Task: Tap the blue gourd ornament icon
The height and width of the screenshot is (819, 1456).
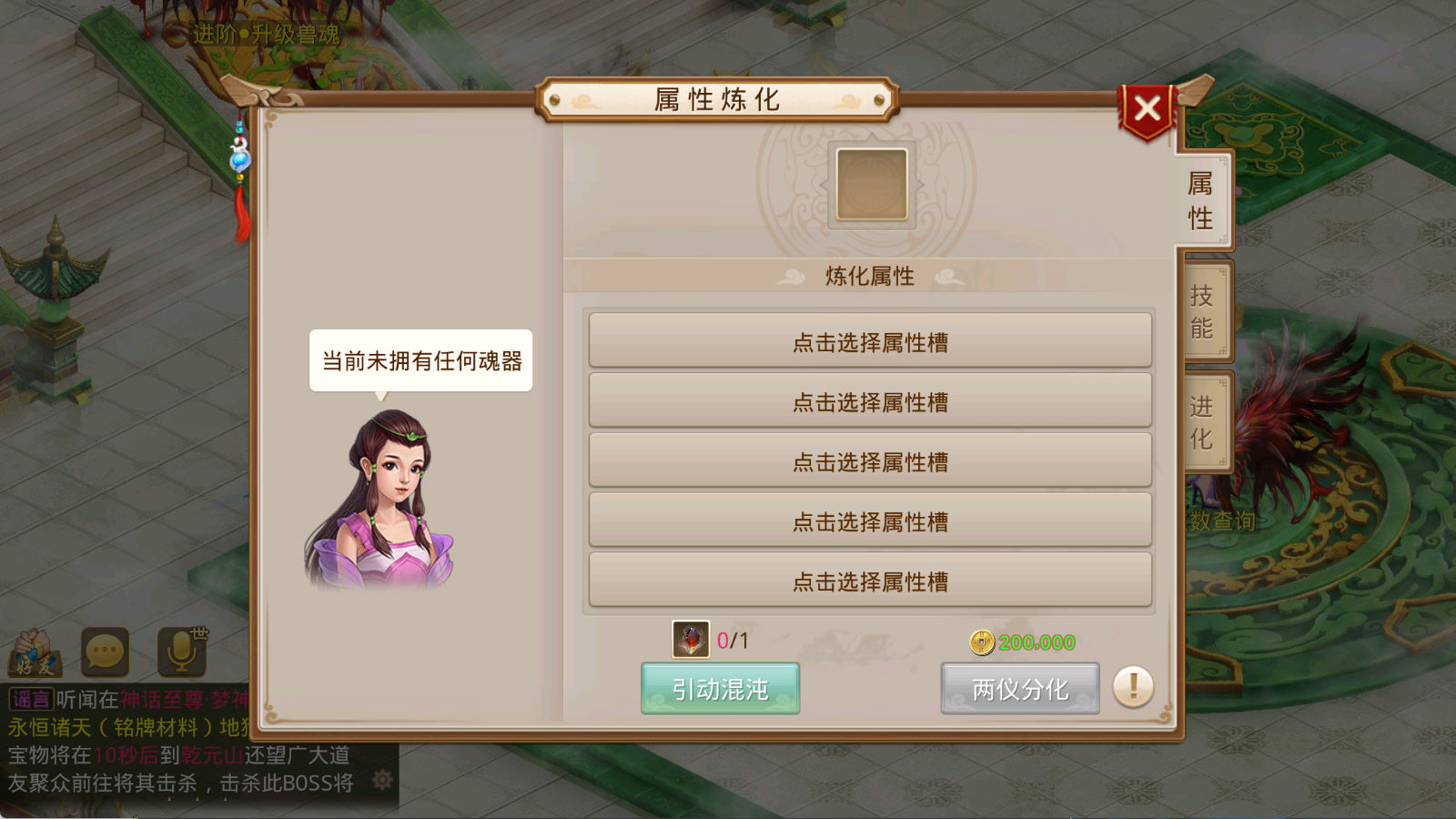Action: (x=240, y=155)
